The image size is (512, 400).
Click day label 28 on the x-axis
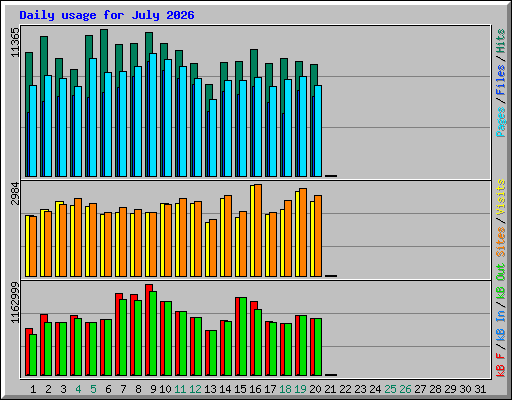(435, 389)
